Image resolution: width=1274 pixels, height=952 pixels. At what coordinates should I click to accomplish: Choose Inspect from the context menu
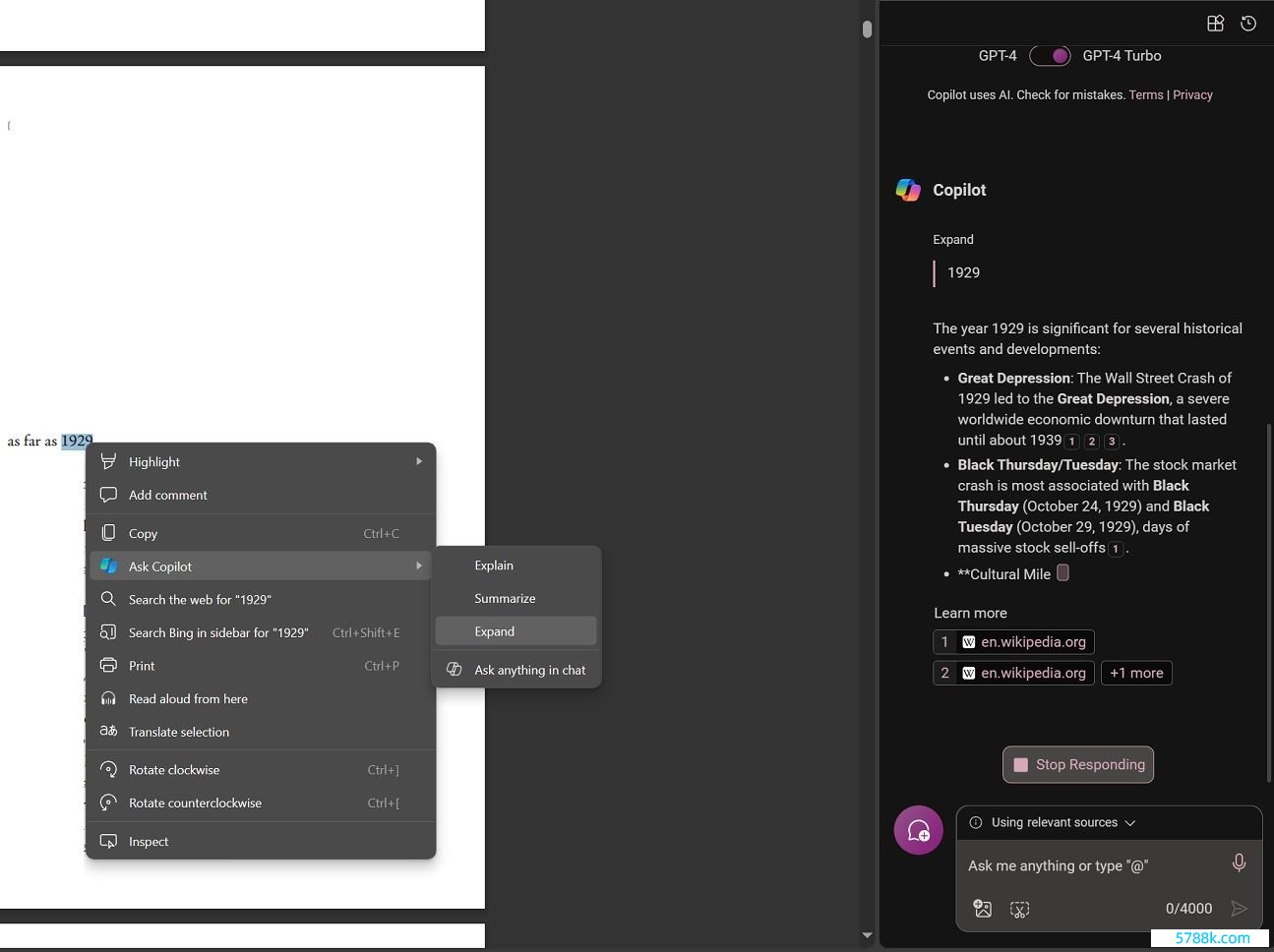[x=261, y=841]
